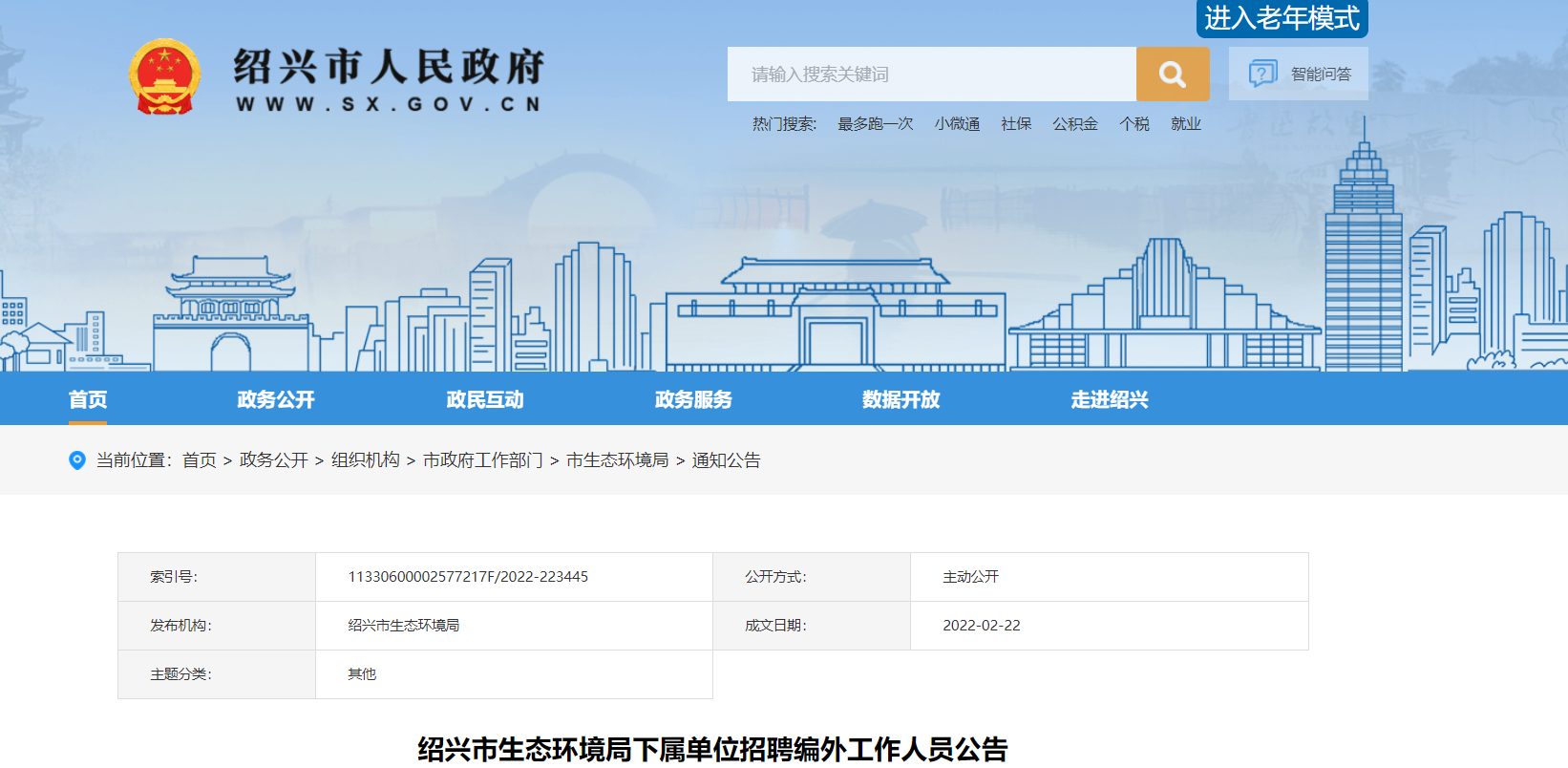The height and width of the screenshot is (768, 1568).
Task: Click breadcrumb link 通知公告
Action: pyautogui.click(x=726, y=460)
